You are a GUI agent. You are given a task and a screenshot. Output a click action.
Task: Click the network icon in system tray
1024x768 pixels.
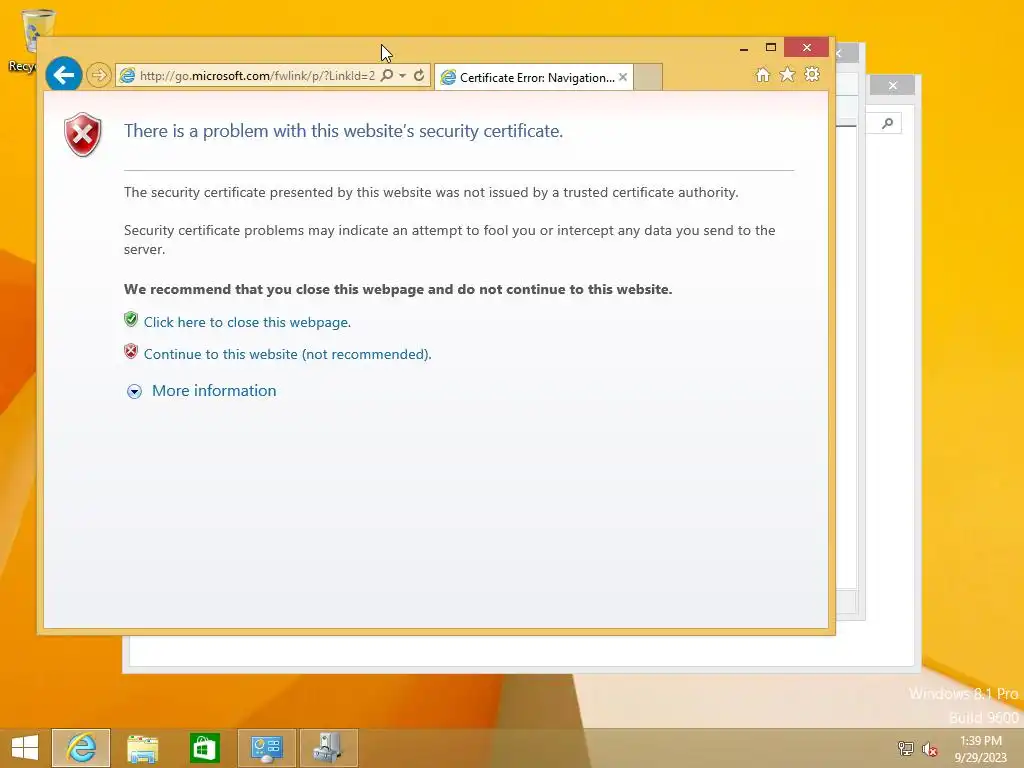click(x=906, y=748)
